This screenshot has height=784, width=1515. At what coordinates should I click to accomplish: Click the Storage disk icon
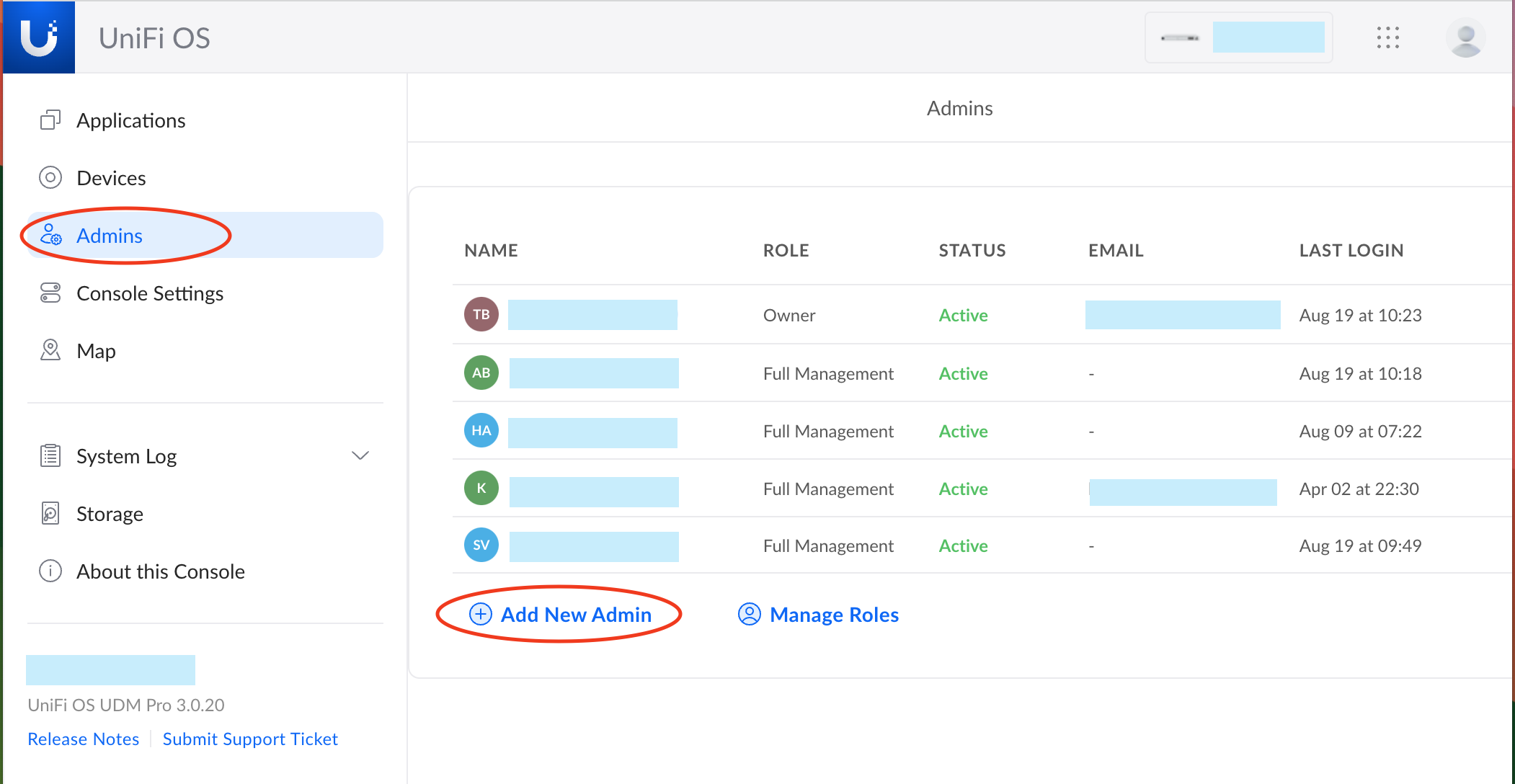[50, 513]
